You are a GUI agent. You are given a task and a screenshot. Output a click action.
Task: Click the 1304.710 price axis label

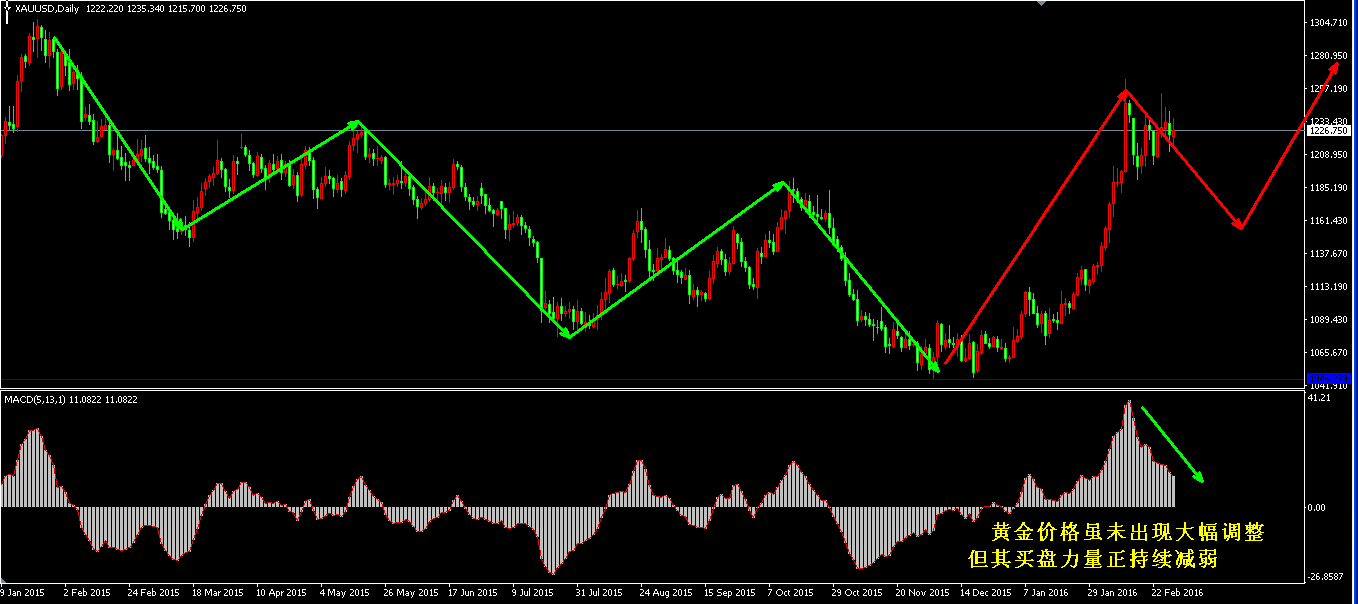tap(1330, 23)
